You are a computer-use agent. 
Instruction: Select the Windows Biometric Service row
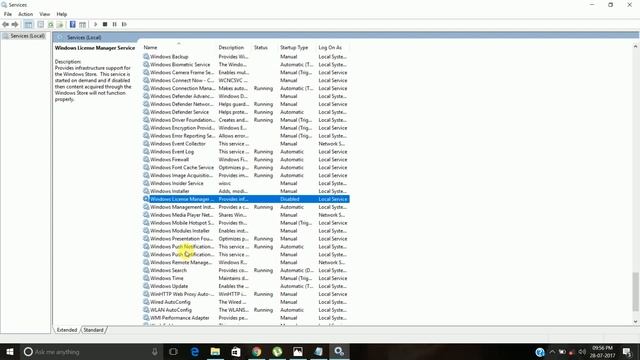246,64
